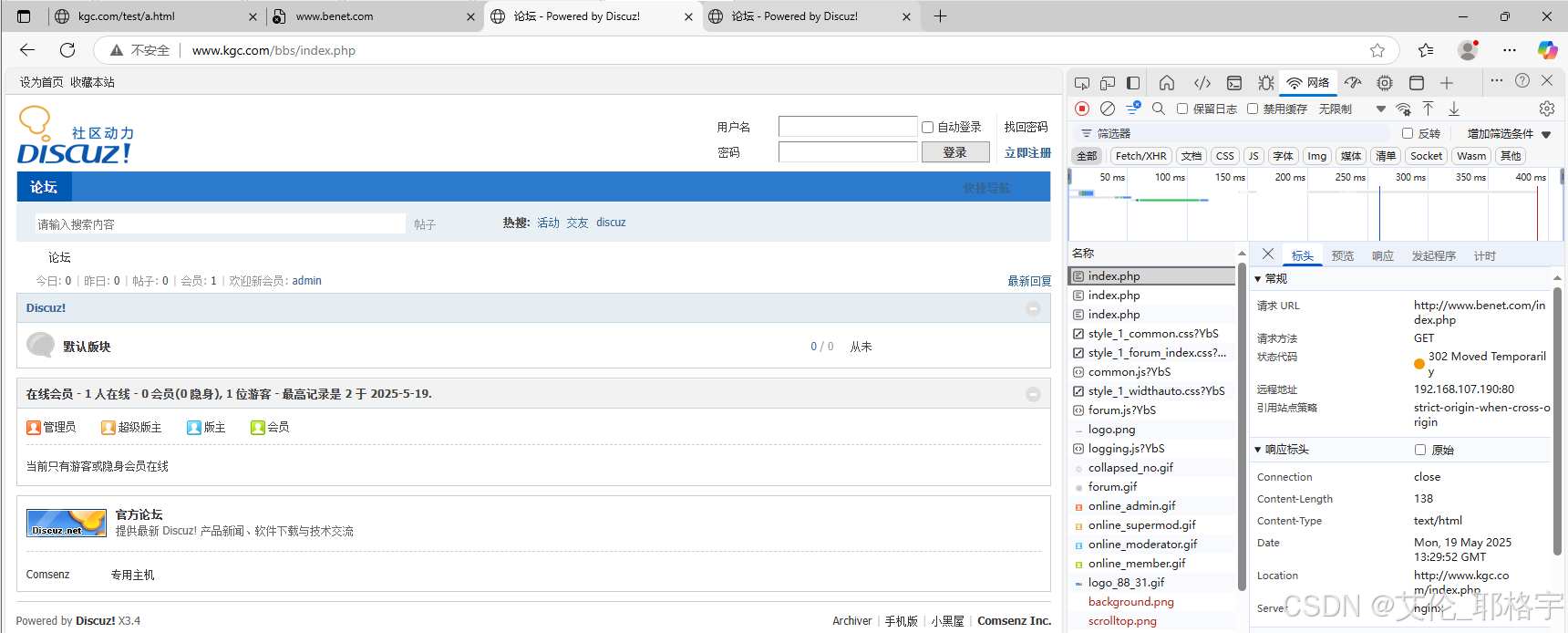Open the Elements panel code icon
The image size is (1568, 633).
click(x=1202, y=83)
